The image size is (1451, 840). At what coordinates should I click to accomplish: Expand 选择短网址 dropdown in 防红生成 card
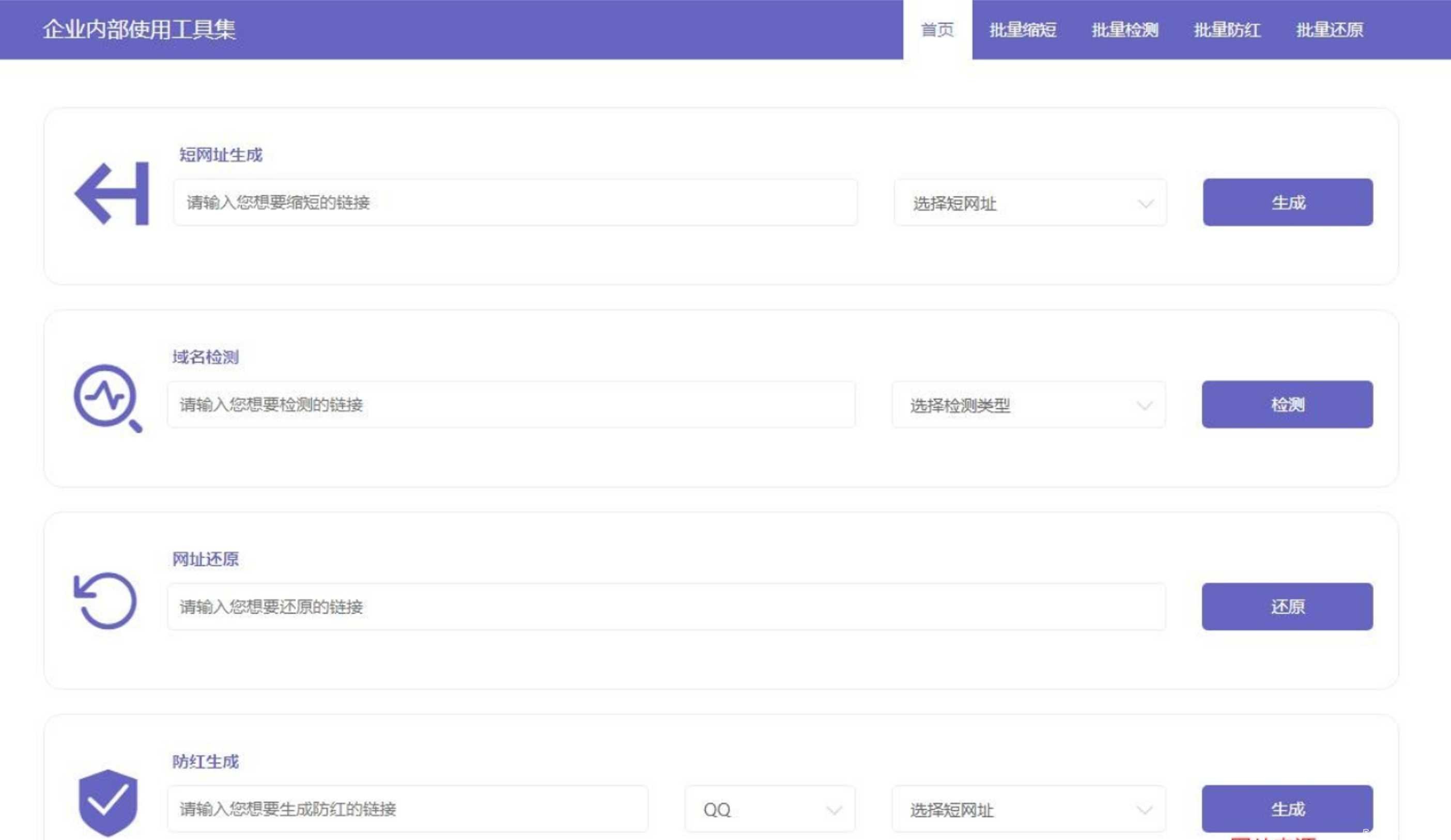(1029, 810)
